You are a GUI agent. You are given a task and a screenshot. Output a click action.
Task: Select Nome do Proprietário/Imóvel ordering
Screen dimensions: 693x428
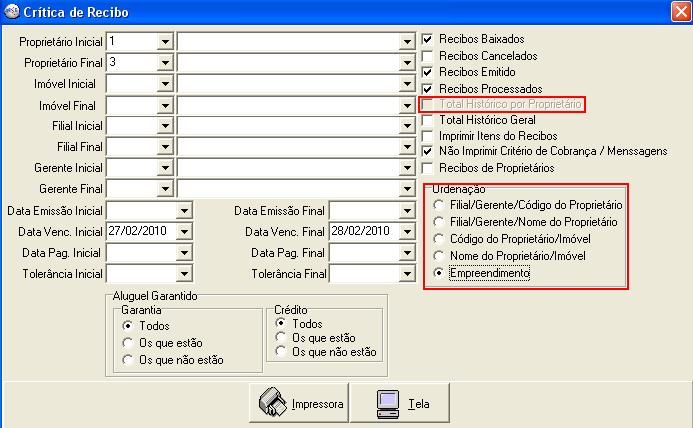(x=440, y=256)
